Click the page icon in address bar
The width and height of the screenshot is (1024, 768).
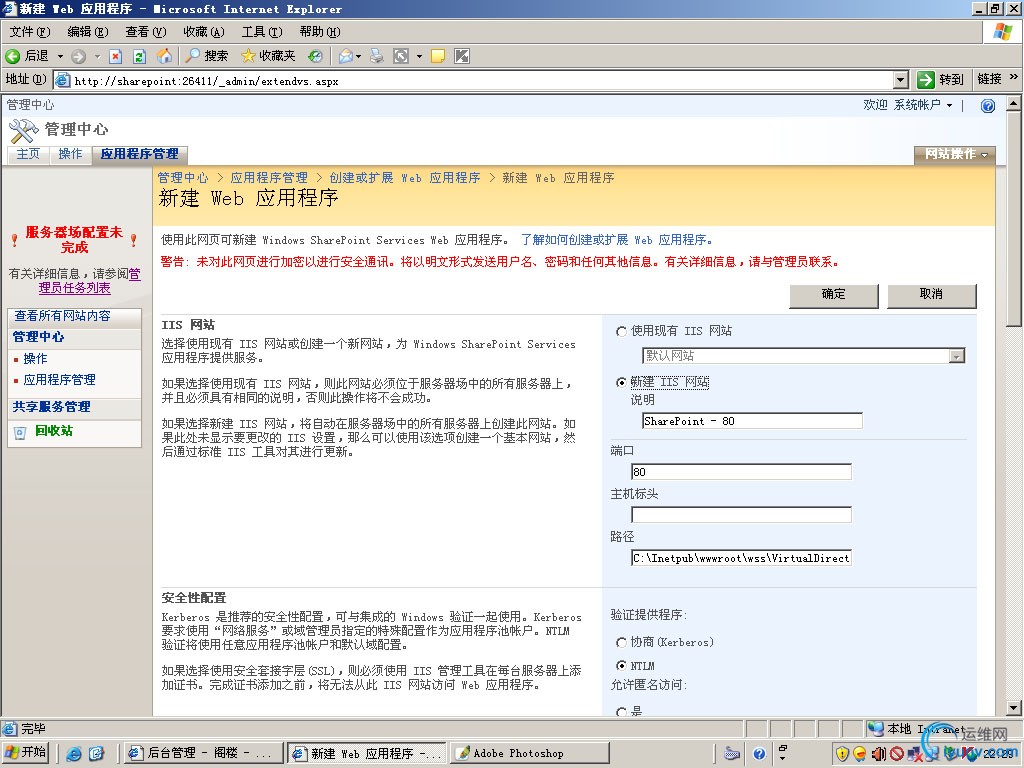point(63,80)
